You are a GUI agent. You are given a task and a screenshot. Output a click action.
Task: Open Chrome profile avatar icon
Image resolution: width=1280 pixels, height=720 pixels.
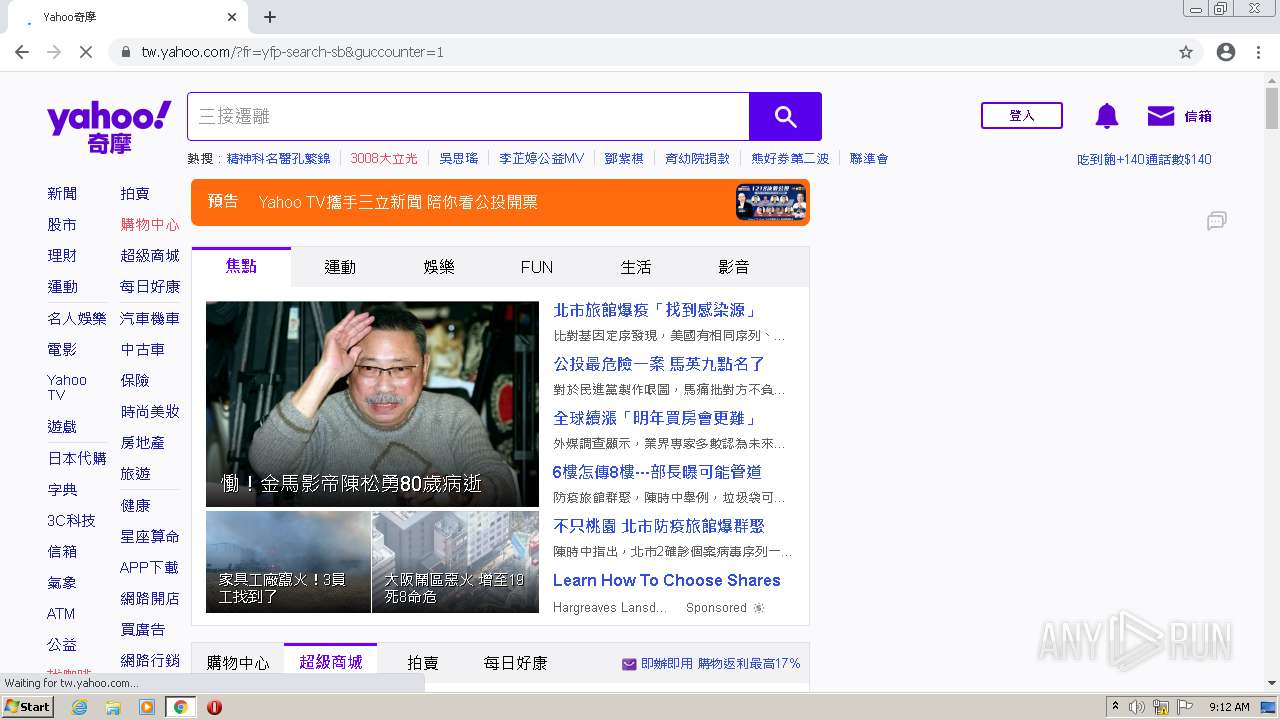pyautogui.click(x=1226, y=52)
